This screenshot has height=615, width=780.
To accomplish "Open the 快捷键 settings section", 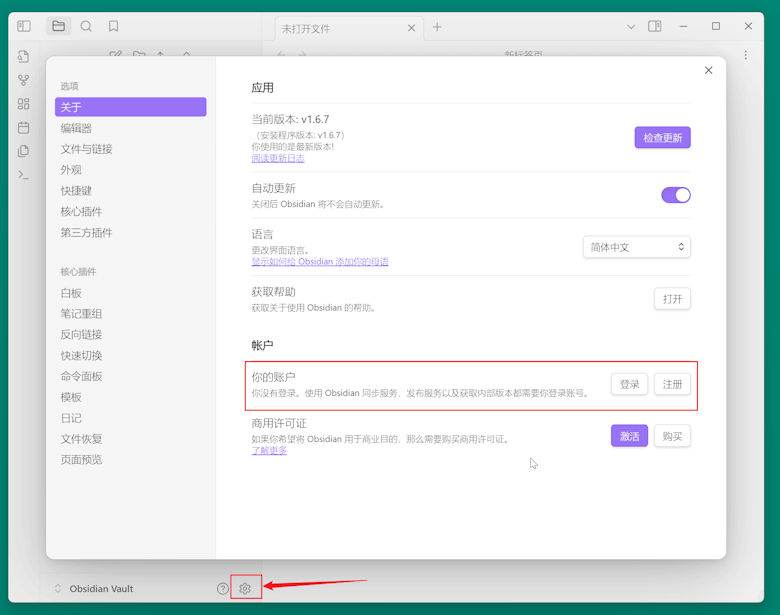I will coord(76,191).
